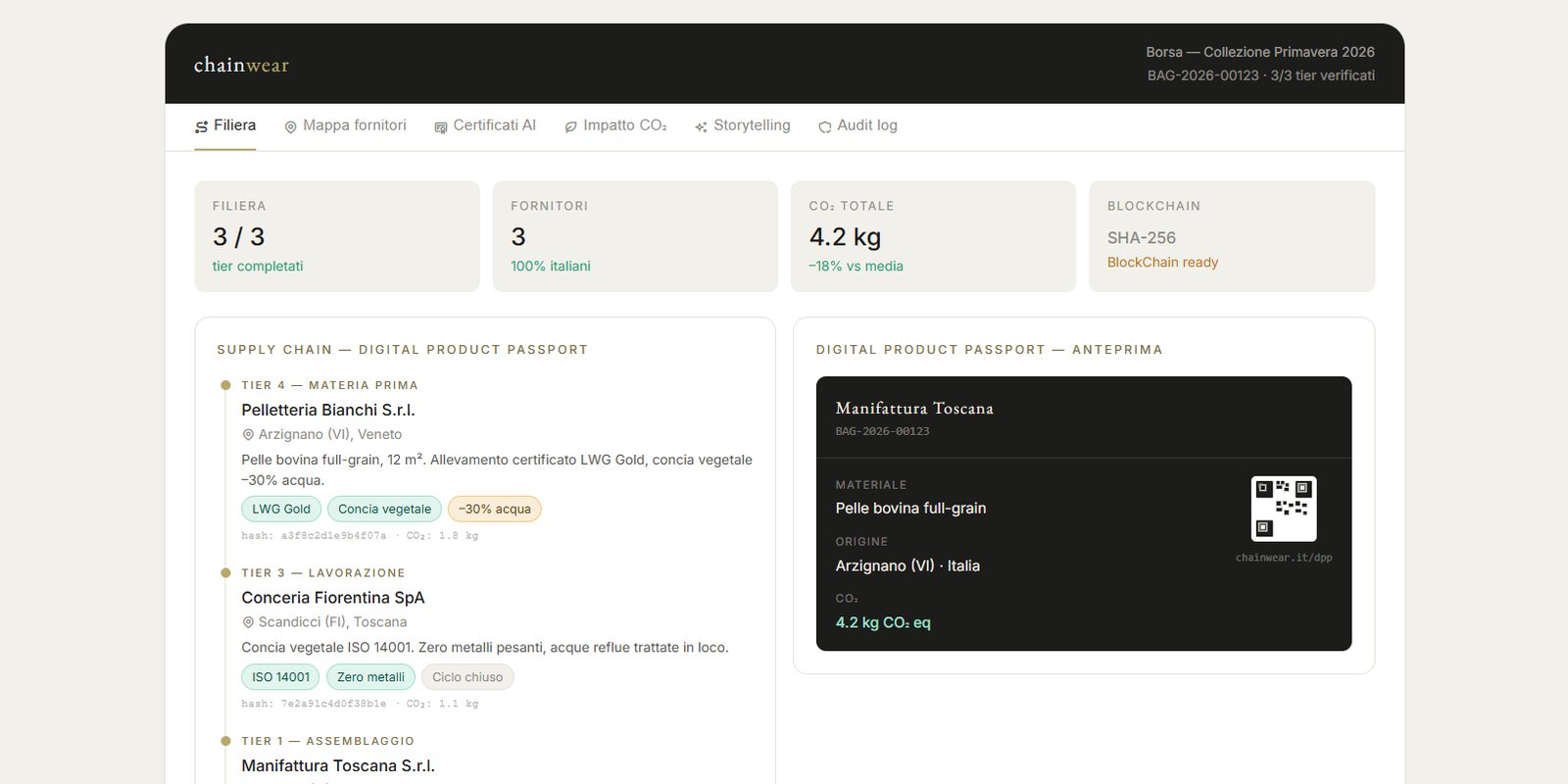Image resolution: width=1568 pixels, height=784 pixels.
Task: Click the chainwear logo
Action: 241,65
